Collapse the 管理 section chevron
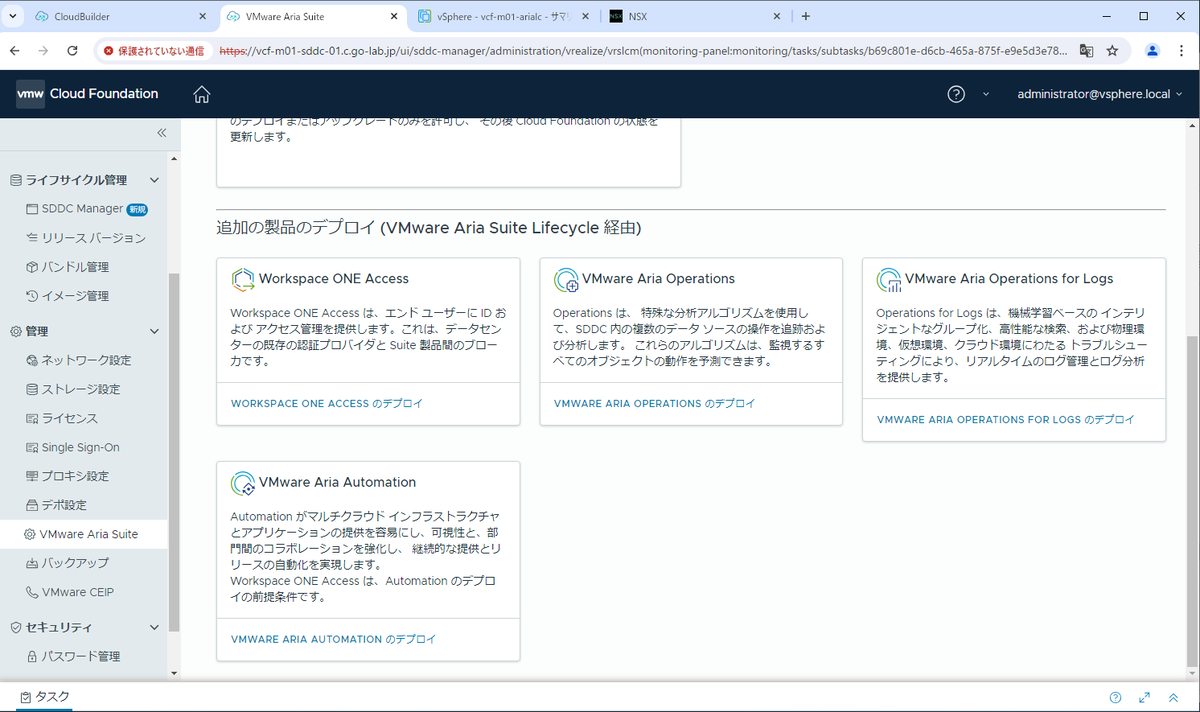This screenshot has width=1200, height=712. pos(154,331)
